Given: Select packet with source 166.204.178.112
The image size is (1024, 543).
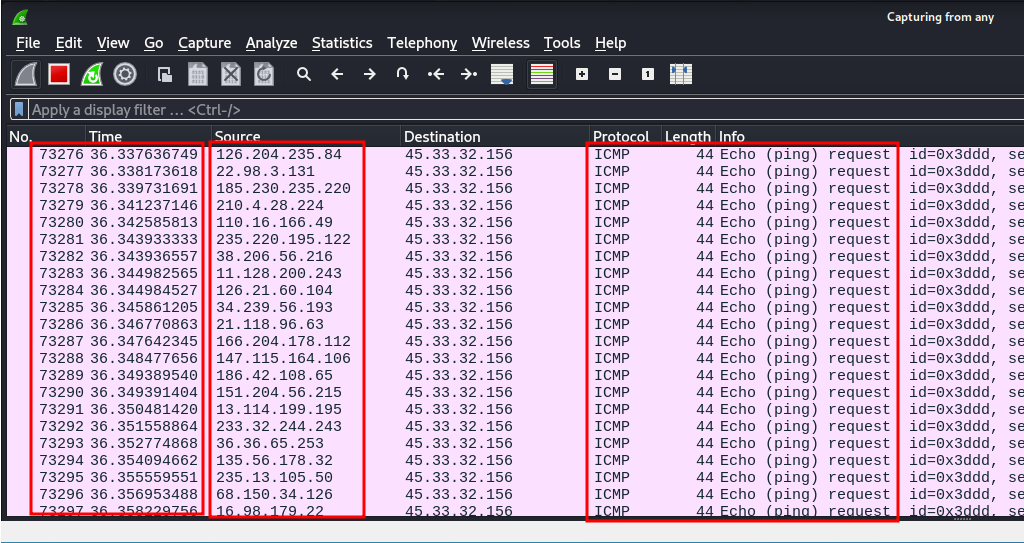Looking at the screenshot, I should [x=516, y=342].
